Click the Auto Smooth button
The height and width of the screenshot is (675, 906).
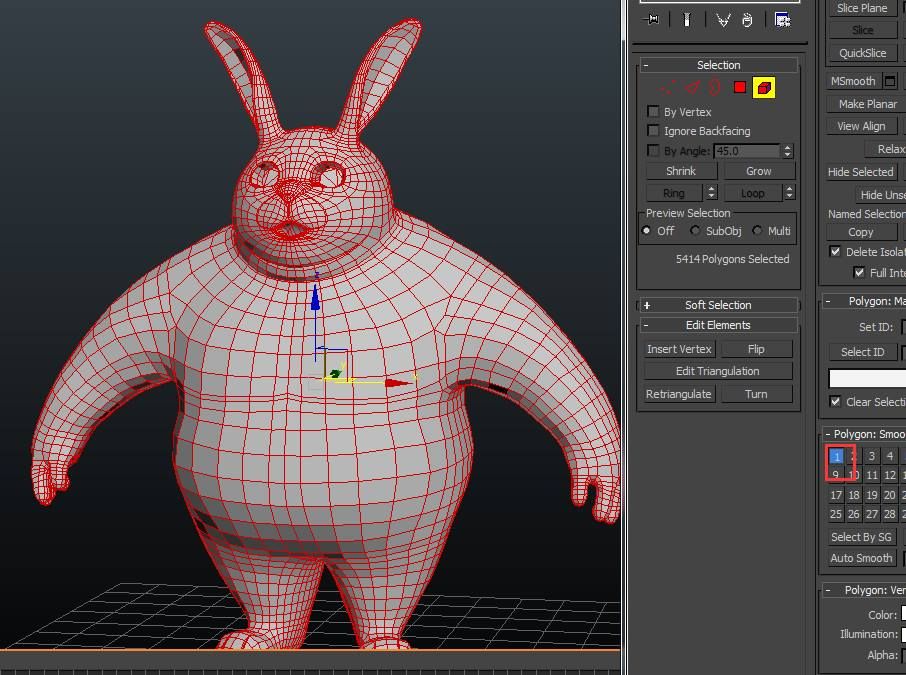pyautogui.click(x=862, y=558)
